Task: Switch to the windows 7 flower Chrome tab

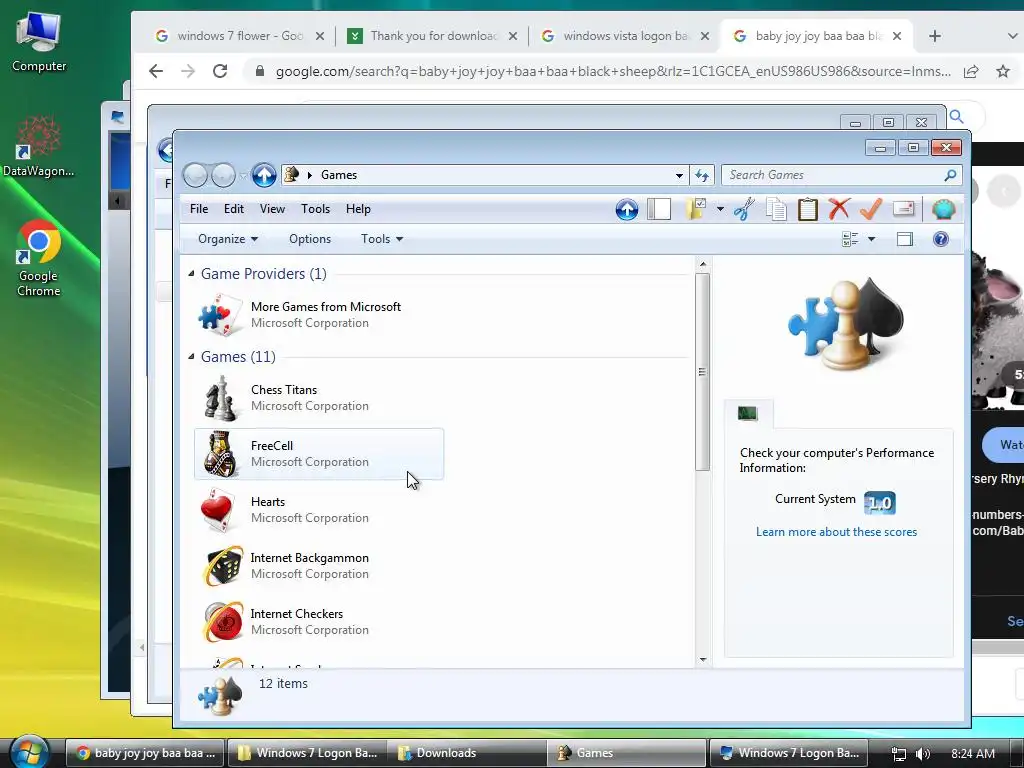Action: pyautogui.click(x=239, y=36)
